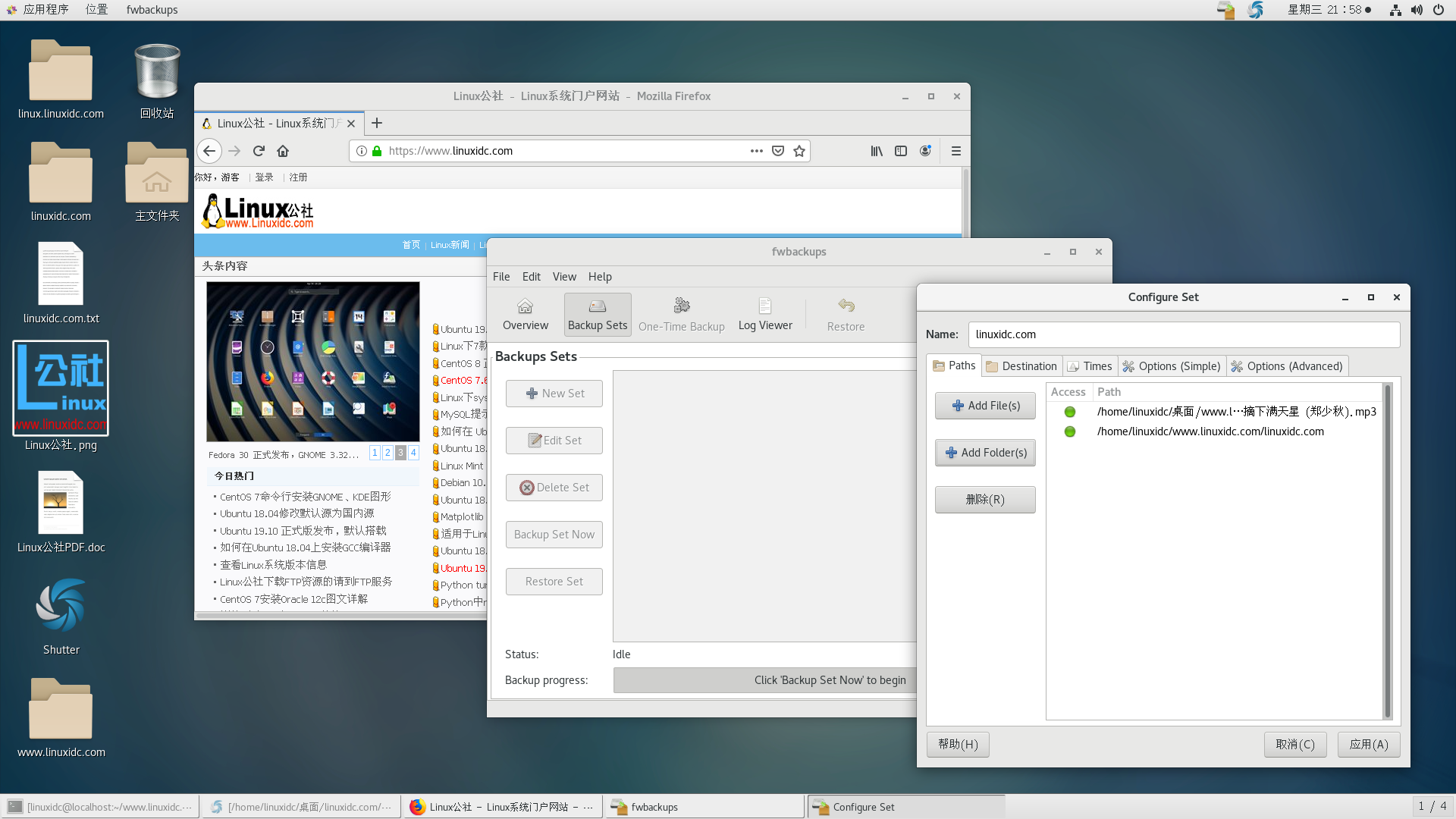Switch to Times tab
Image resolution: width=1456 pixels, height=819 pixels.
click(x=1090, y=366)
